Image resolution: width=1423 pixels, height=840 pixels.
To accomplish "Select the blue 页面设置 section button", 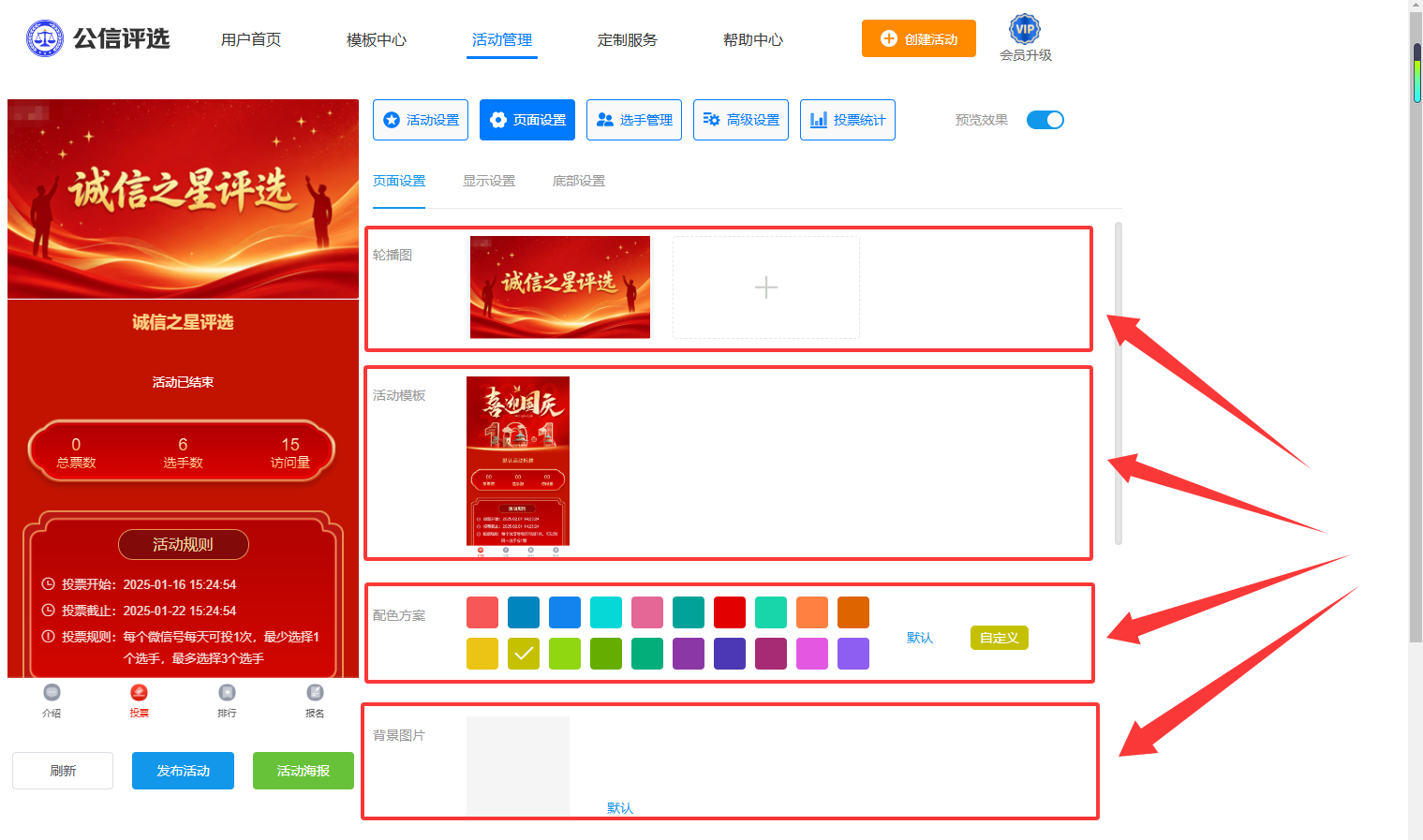I will pos(527,120).
